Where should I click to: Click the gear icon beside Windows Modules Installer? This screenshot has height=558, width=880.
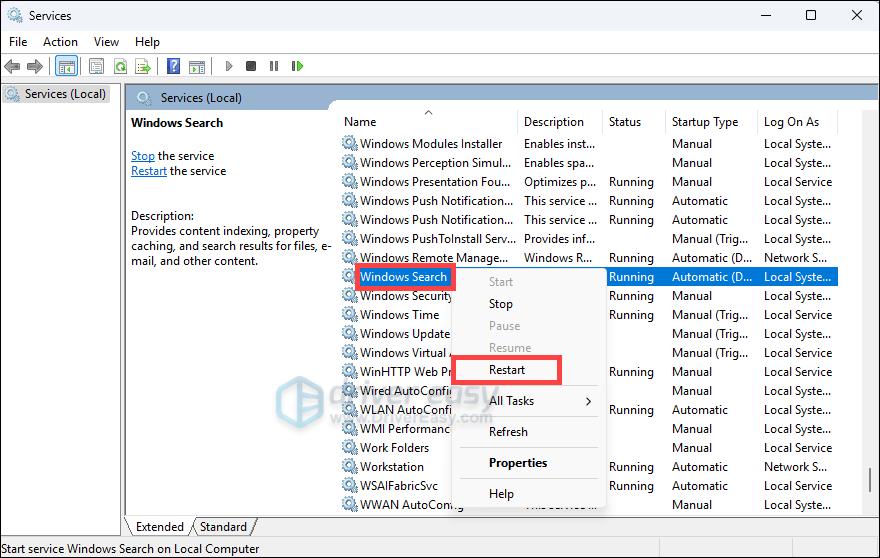coord(350,143)
